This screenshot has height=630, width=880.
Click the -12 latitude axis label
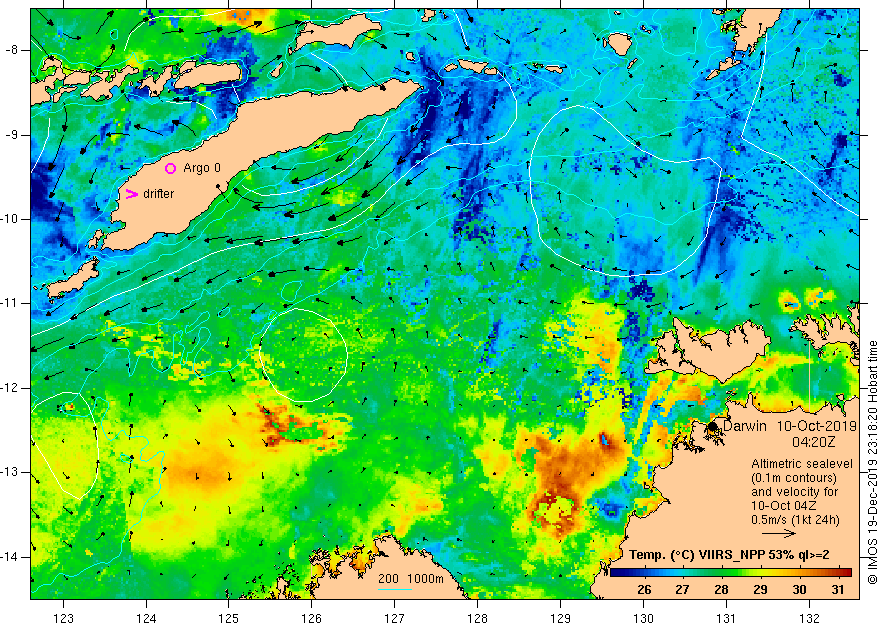(x=10, y=388)
